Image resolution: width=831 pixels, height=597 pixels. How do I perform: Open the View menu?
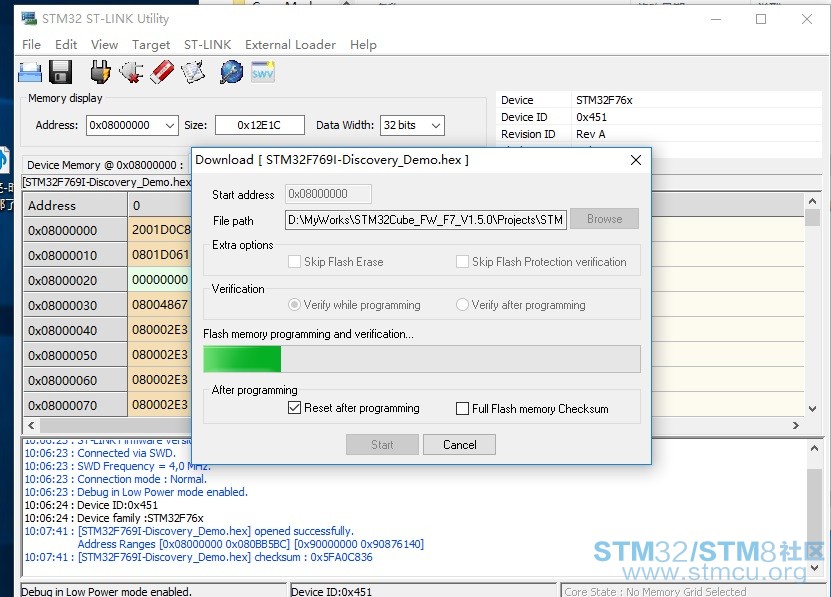click(x=104, y=45)
